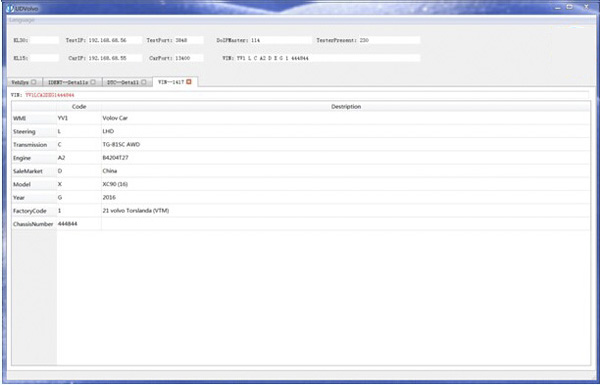Screen dimensions: 600x385
Task: Select the VIN--1417 tab
Action: click(x=175, y=82)
